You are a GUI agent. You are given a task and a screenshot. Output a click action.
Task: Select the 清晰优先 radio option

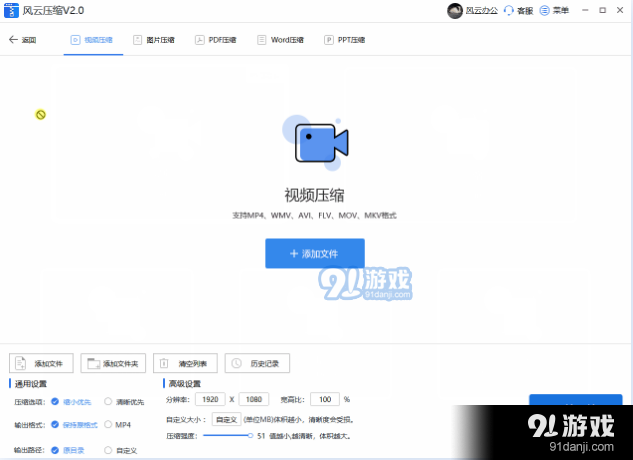(x=108, y=401)
